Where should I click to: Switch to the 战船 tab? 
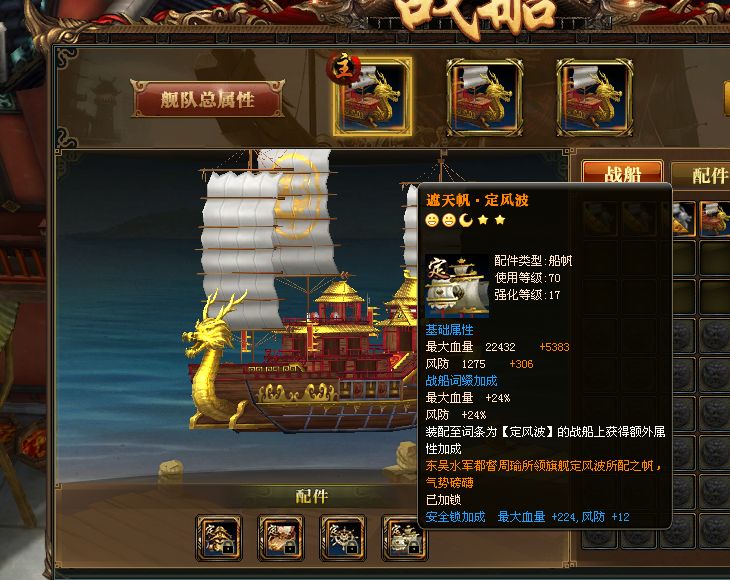[x=623, y=173]
